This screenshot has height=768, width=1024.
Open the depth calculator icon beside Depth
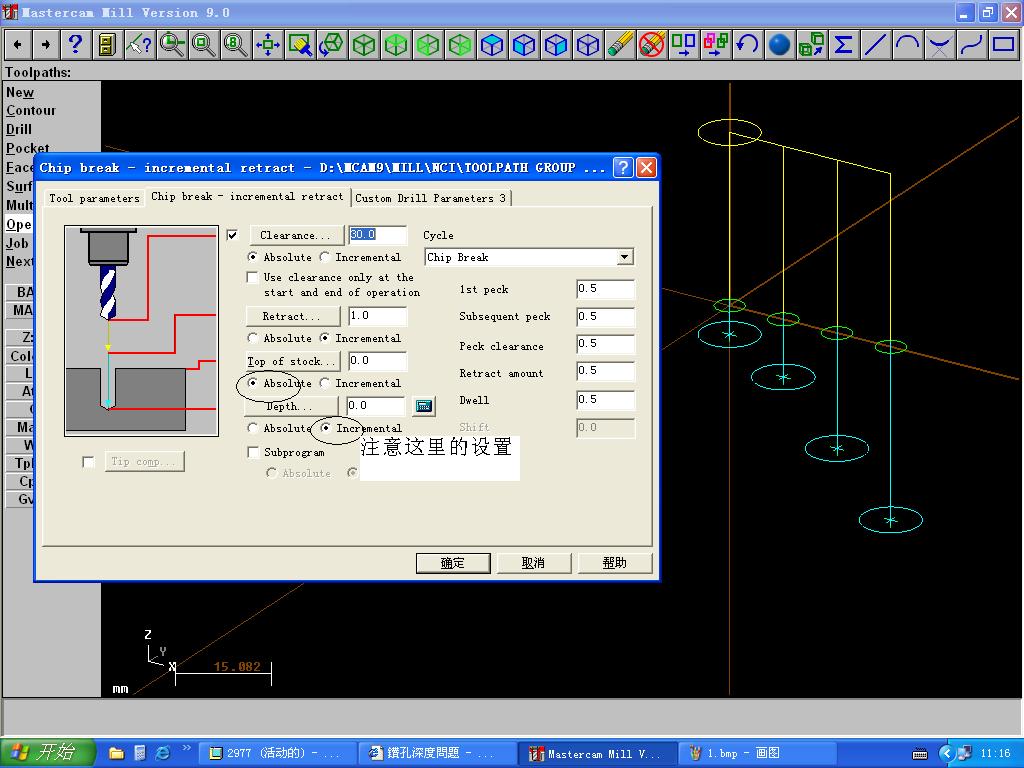click(x=424, y=406)
